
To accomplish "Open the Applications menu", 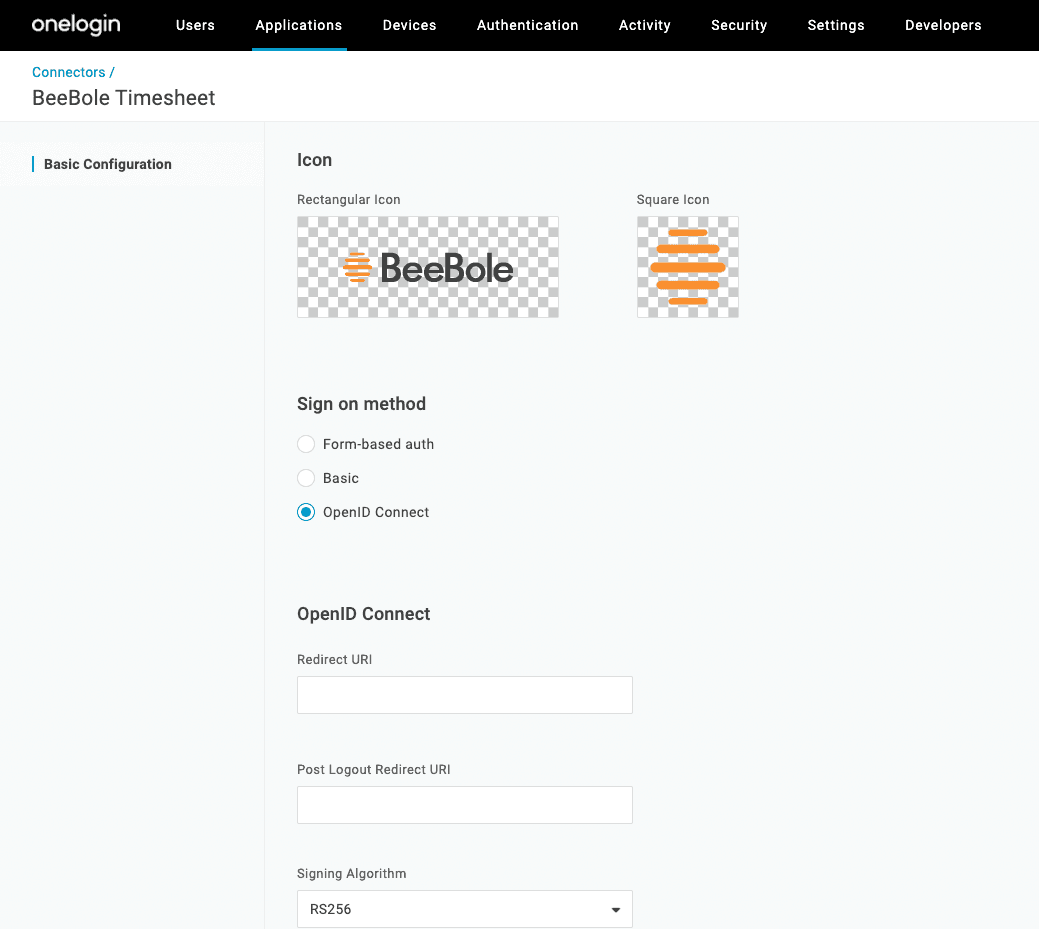I will pos(299,25).
